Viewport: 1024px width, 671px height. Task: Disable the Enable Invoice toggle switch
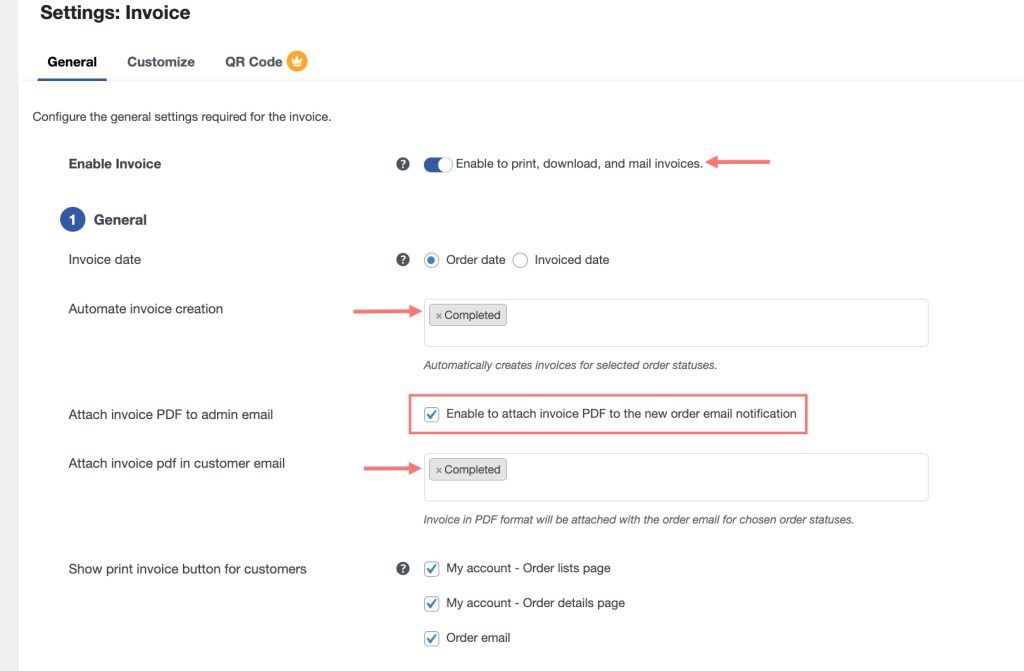(x=436, y=163)
